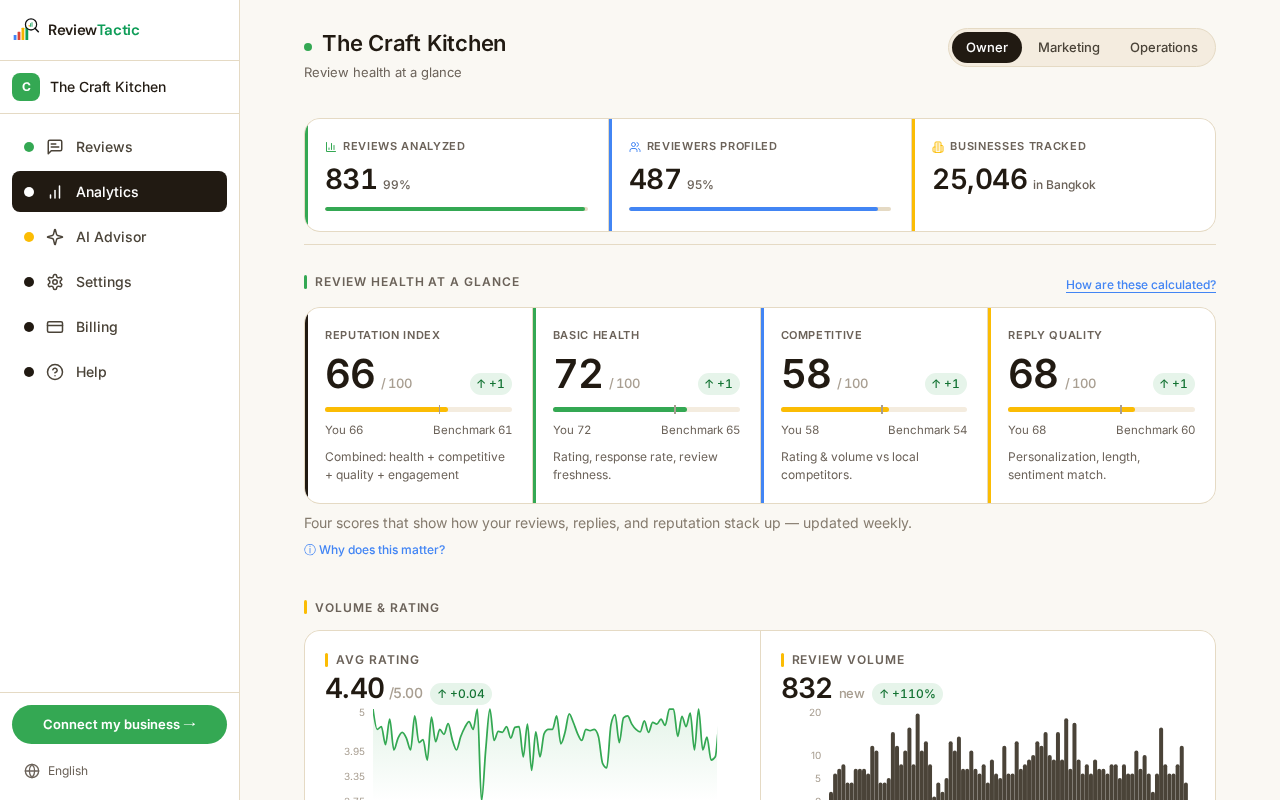Image resolution: width=1280 pixels, height=800 pixels.
Task: Click the Settings gear icon
Action: tap(55, 282)
